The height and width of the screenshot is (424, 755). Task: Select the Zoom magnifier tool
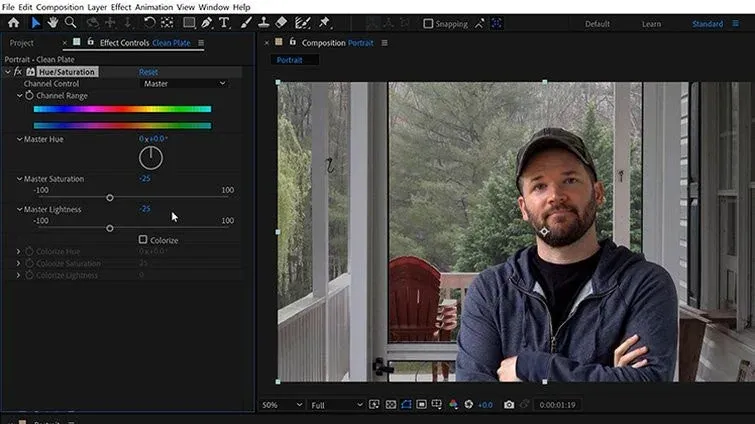pos(70,23)
